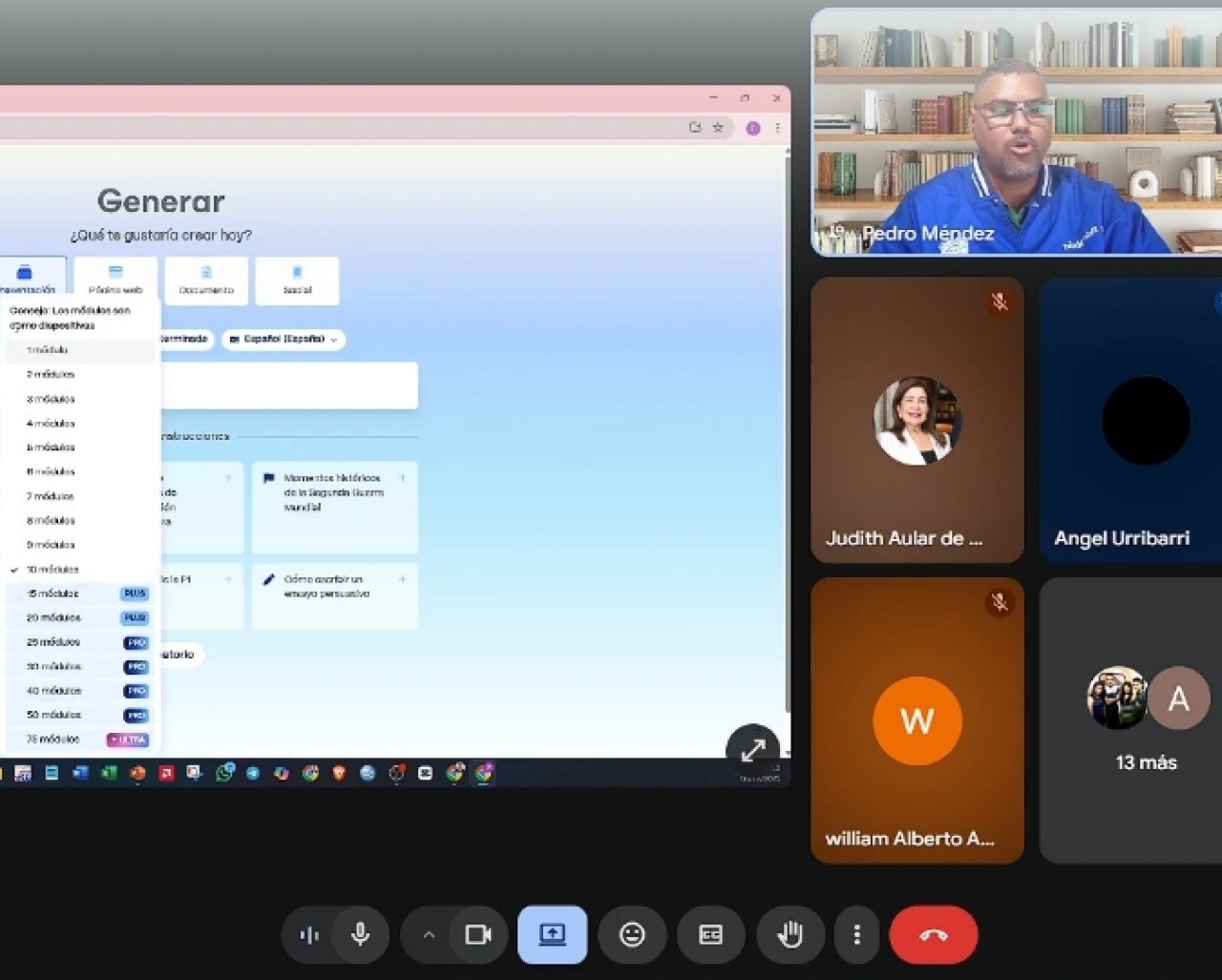Choose 15 módulos from the dropdown list
The image size is (1222, 980).
click(53, 594)
